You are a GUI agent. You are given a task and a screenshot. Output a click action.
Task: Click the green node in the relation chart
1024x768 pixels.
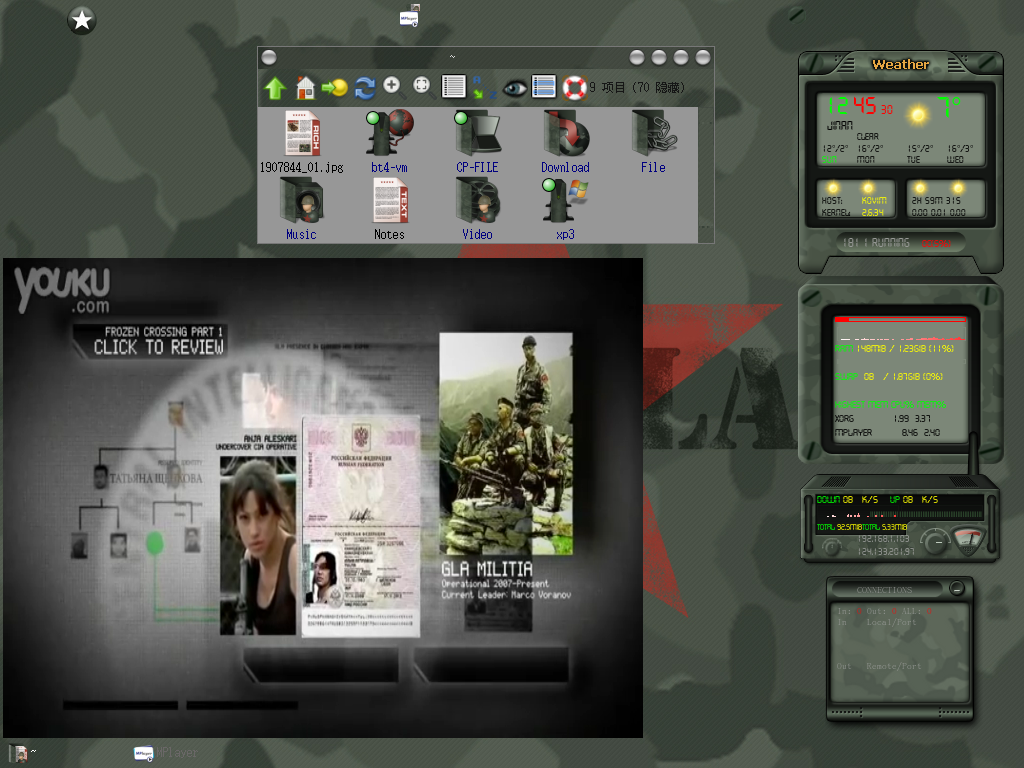[x=155, y=543]
